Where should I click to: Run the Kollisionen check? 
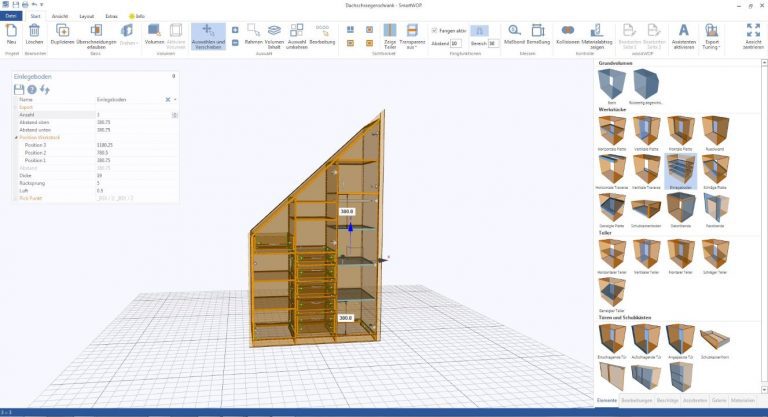tap(568, 33)
